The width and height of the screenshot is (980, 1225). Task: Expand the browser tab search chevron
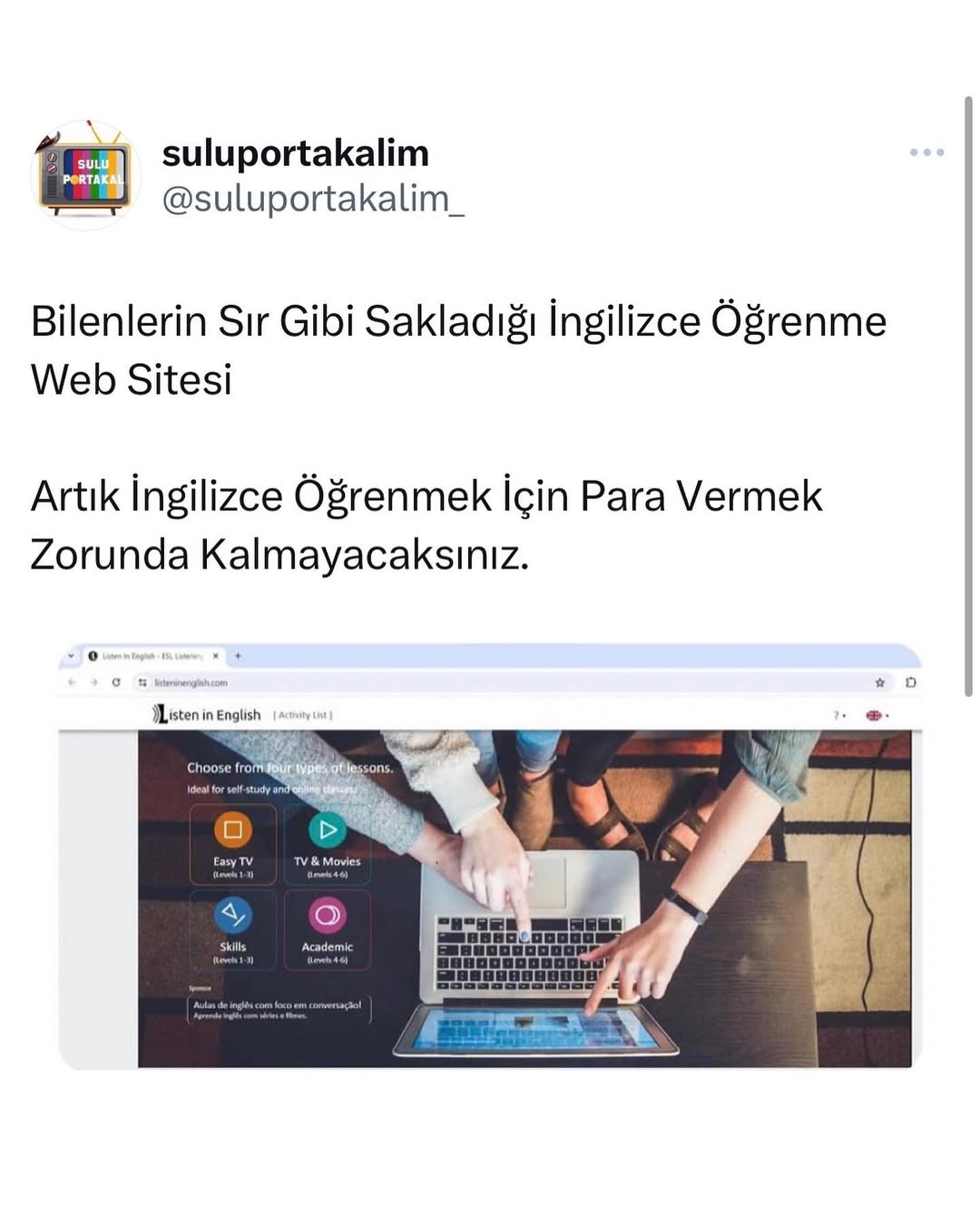click(71, 655)
